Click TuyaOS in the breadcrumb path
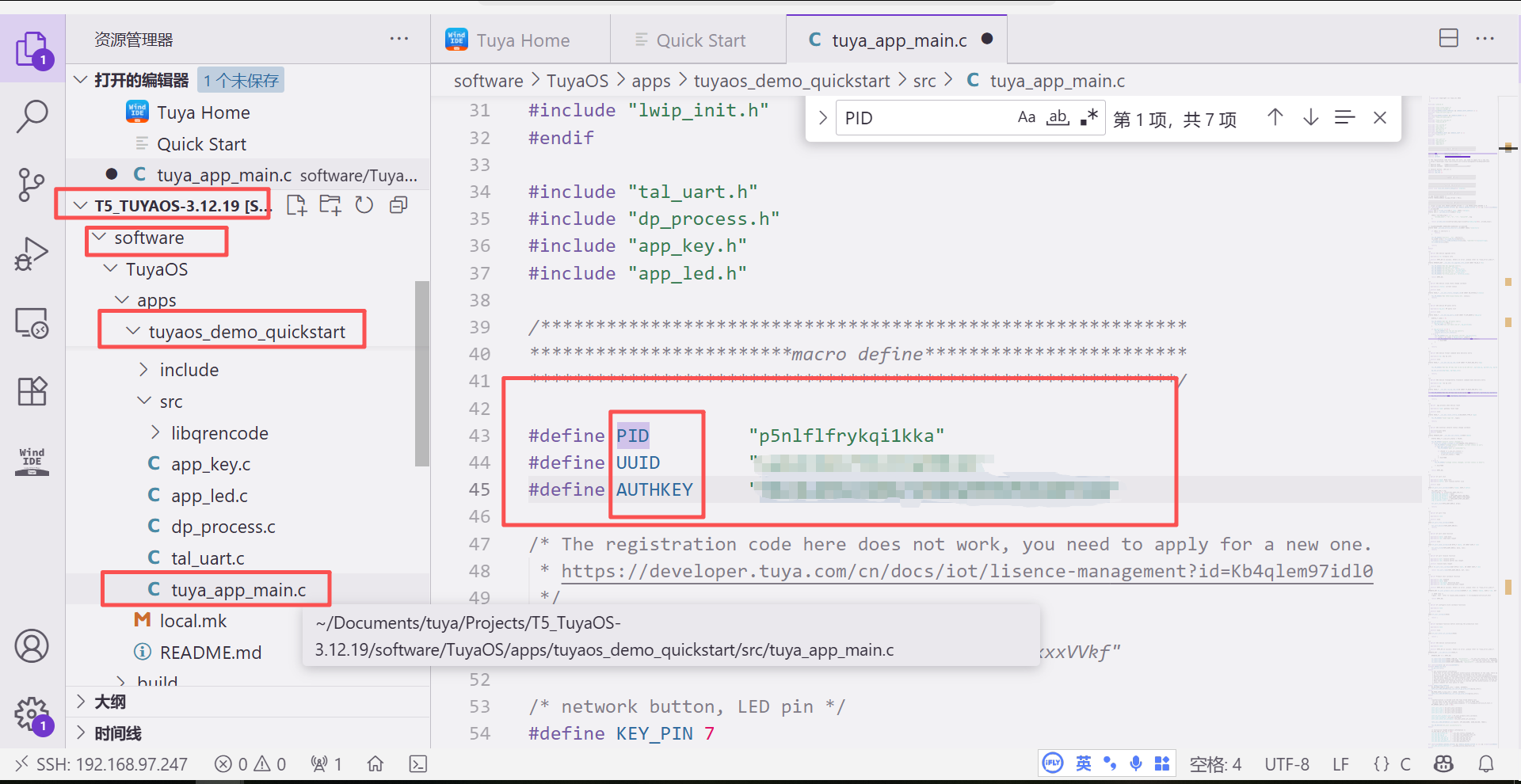 coord(578,81)
